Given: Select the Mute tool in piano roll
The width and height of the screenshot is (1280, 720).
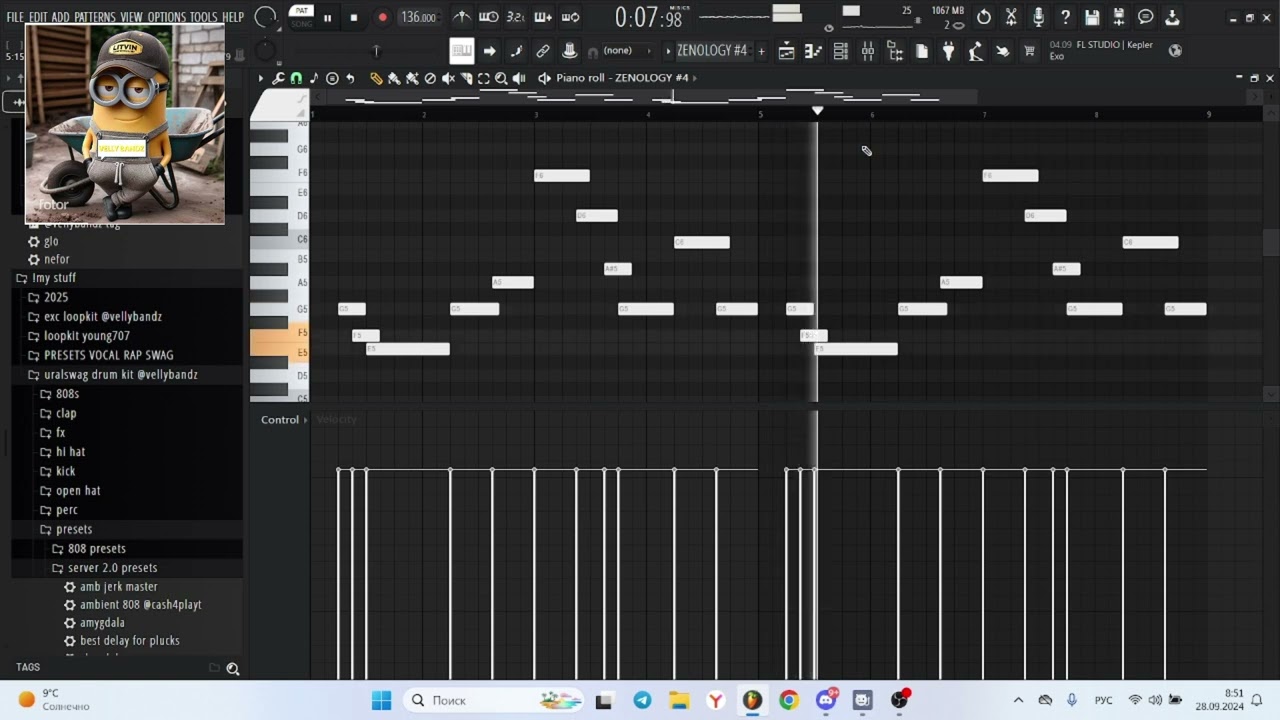Looking at the screenshot, I should click(x=448, y=78).
